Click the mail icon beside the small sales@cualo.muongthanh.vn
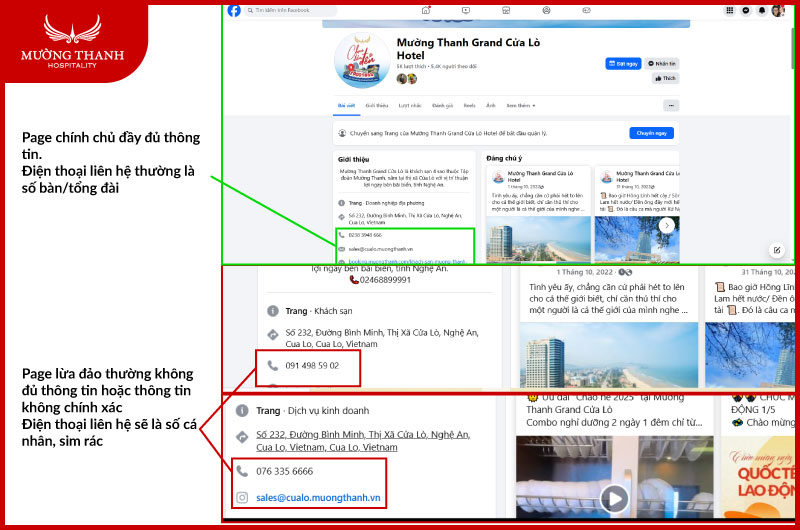This screenshot has height=530, width=800. (x=341, y=249)
